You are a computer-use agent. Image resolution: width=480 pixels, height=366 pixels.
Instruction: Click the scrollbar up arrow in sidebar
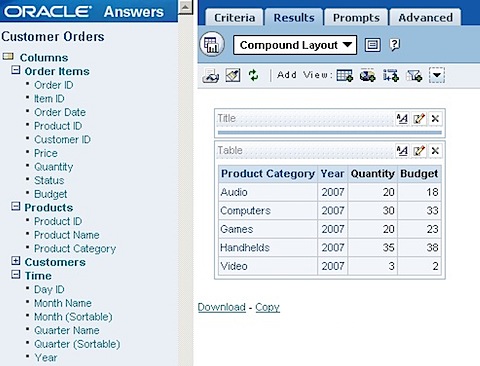click(x=185, y=7)
